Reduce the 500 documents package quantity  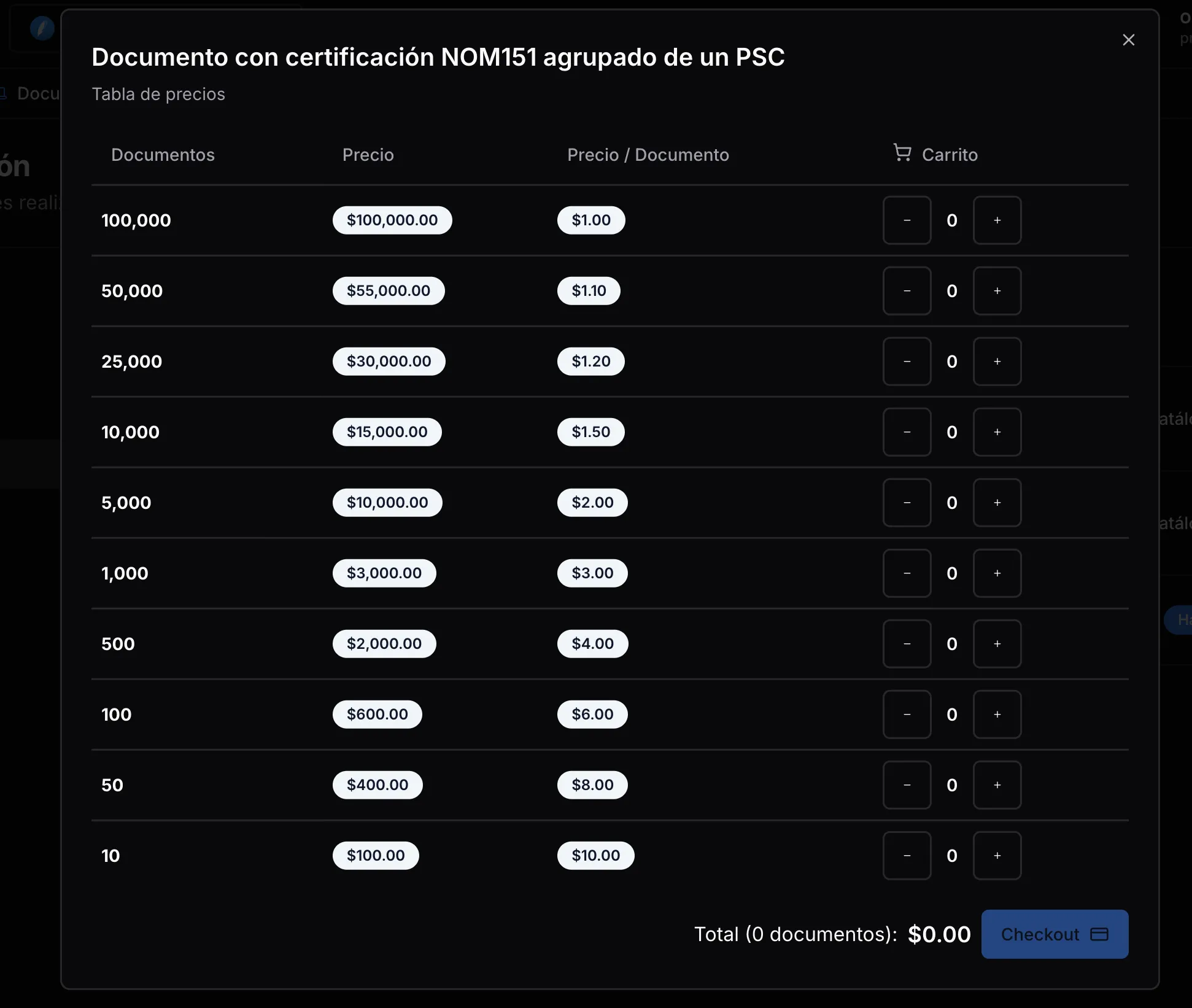(x=907, y=644)
